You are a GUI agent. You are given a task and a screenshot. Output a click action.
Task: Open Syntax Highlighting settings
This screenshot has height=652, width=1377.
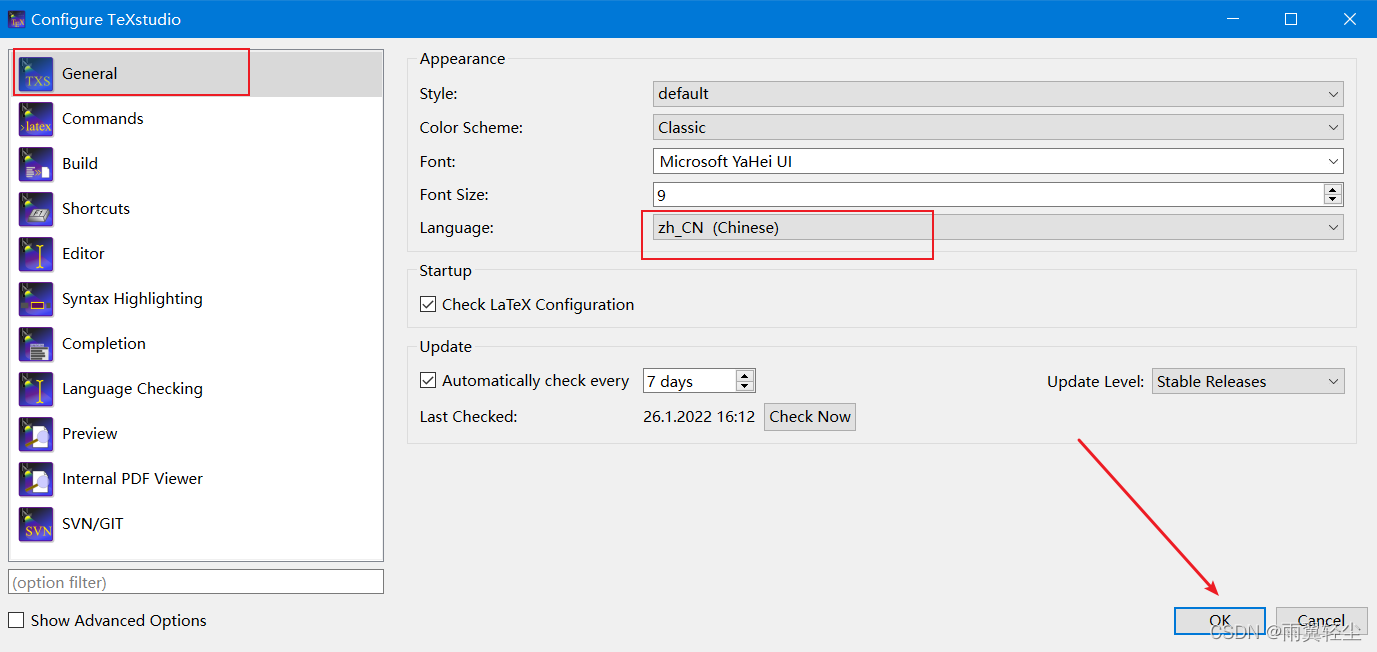point(196,299)
